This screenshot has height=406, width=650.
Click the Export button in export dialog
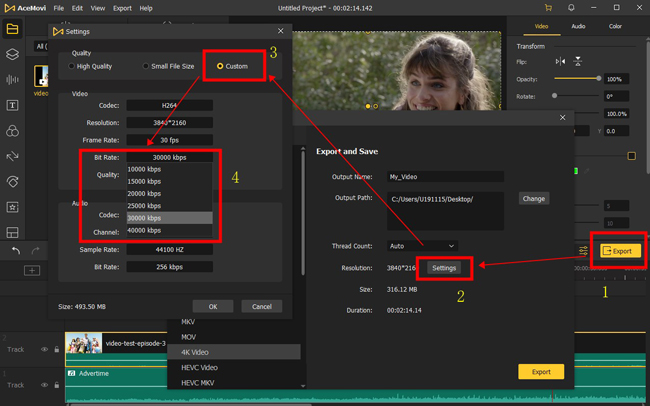(541, 372)
